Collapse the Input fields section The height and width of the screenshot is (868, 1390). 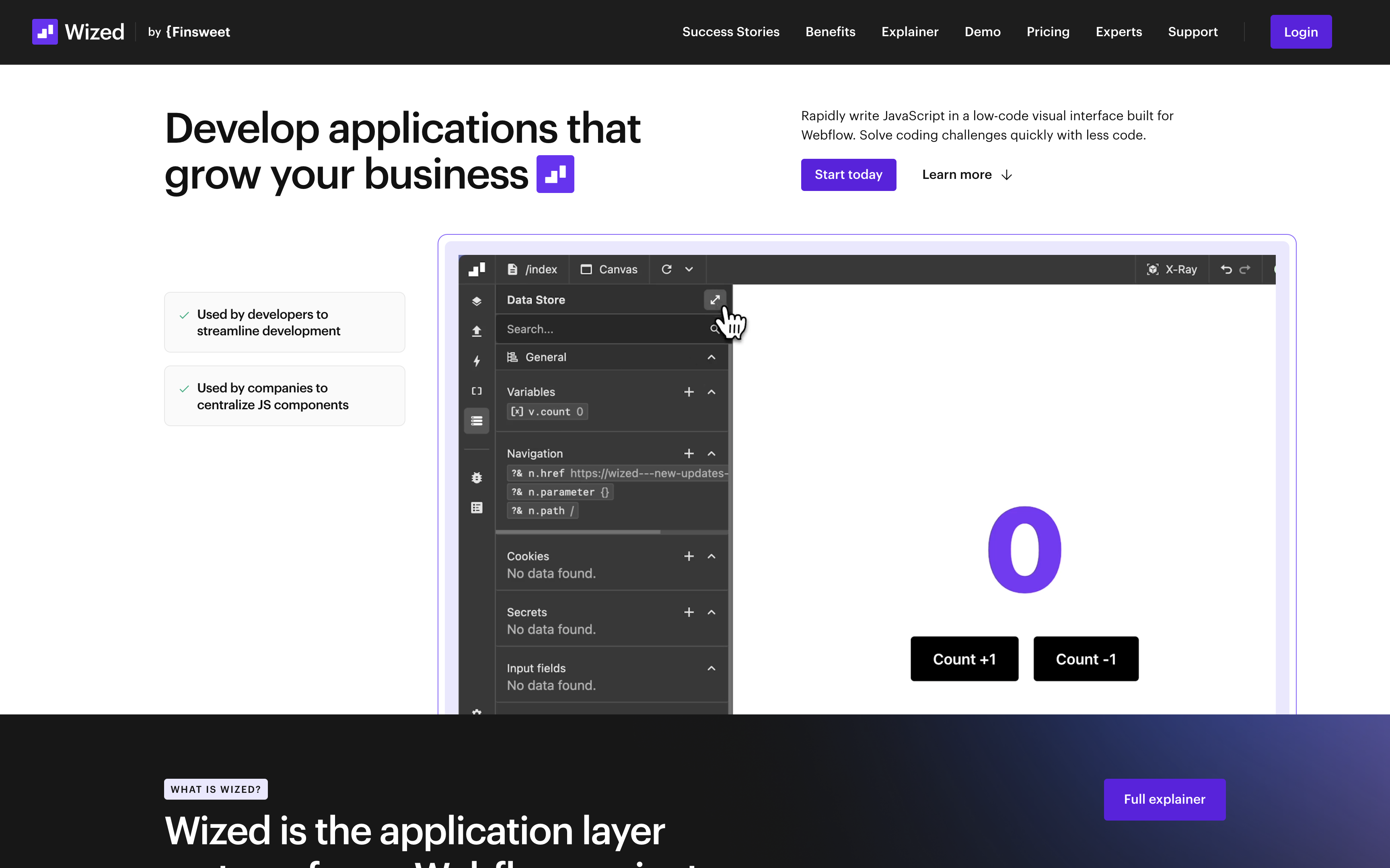711,668
